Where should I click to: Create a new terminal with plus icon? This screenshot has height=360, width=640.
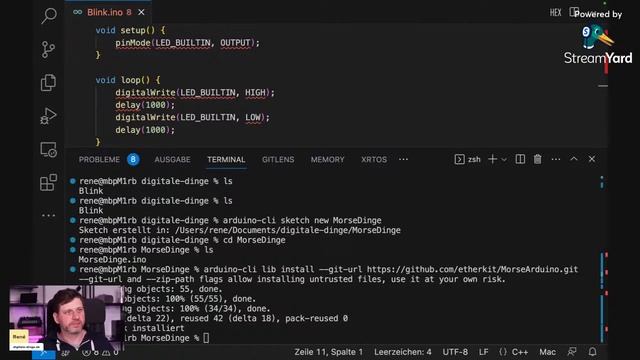pos(492,159)
